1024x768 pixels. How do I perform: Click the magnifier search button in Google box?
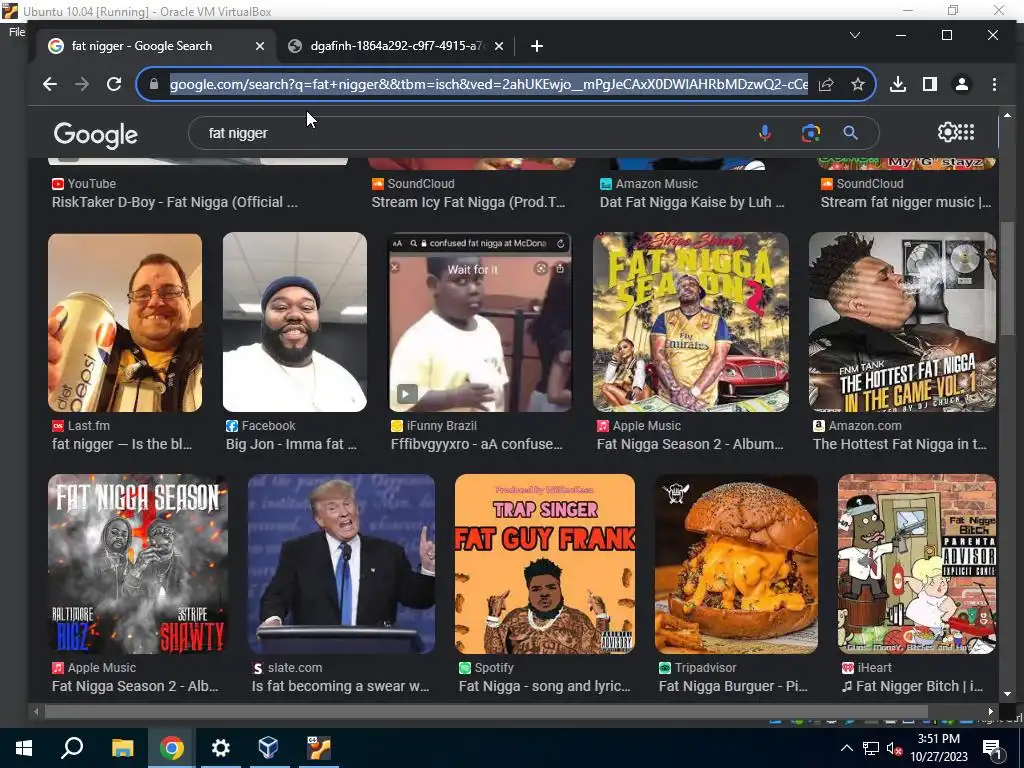[850, 133]
